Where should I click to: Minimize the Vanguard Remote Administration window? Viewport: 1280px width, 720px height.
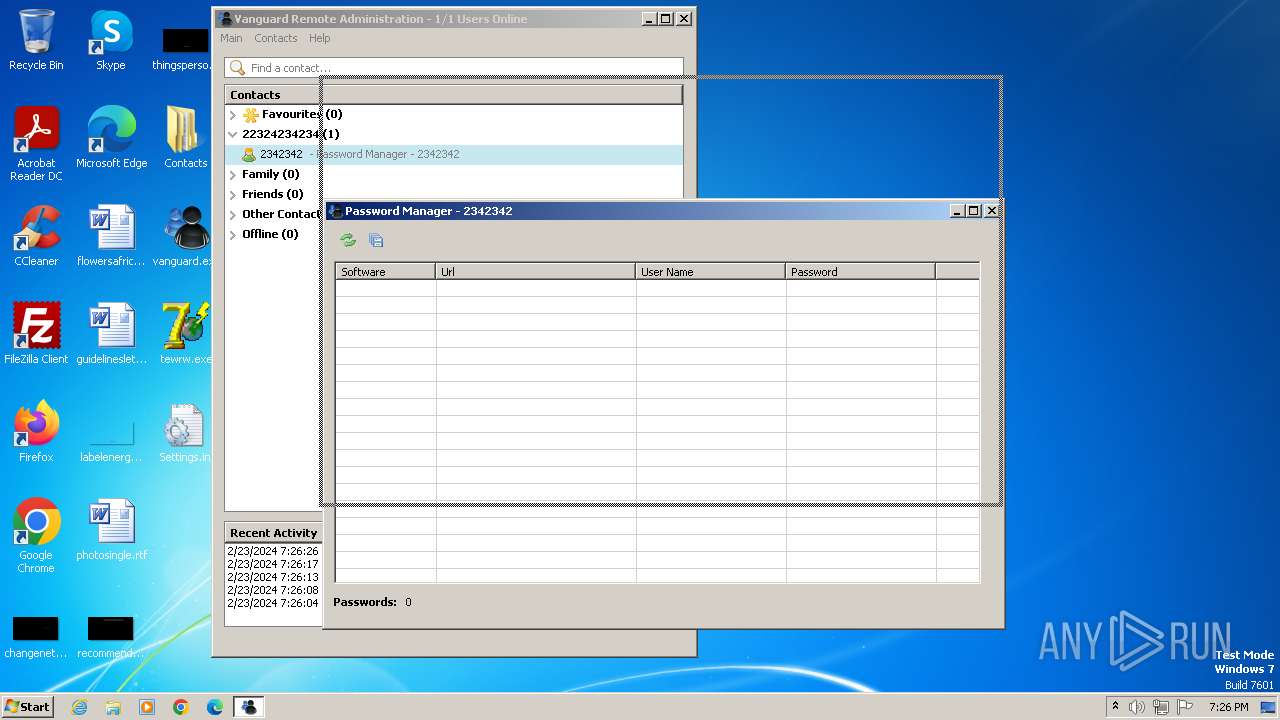(x=649, y=19)
